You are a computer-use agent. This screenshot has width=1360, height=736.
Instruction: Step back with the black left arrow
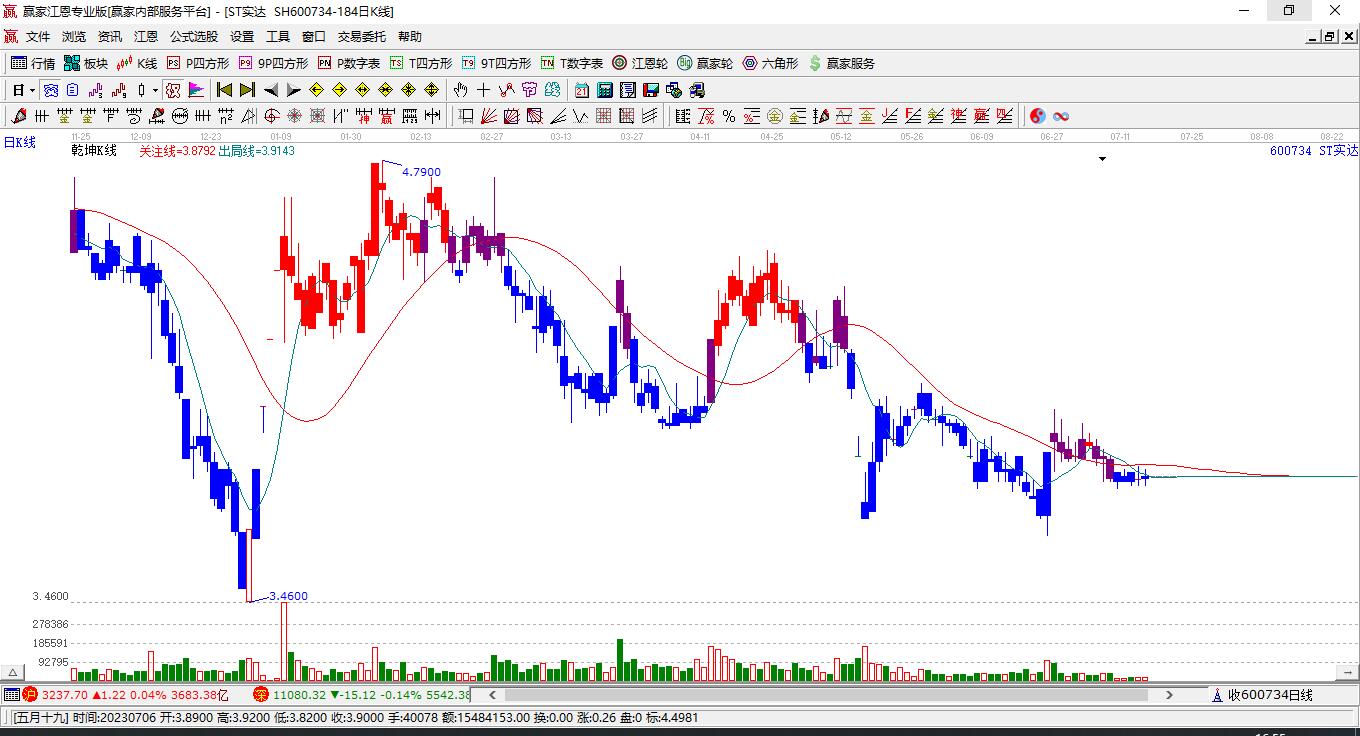coord(271,90)
